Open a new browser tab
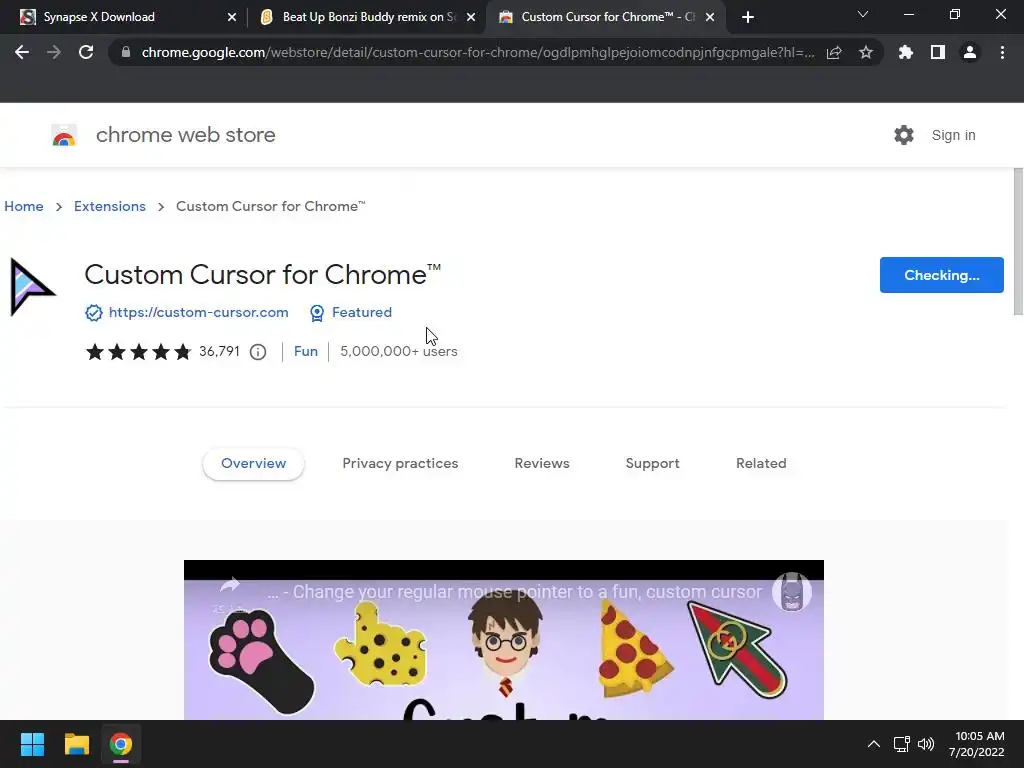This screenshot has height=768, width=1024. [748, 17]
